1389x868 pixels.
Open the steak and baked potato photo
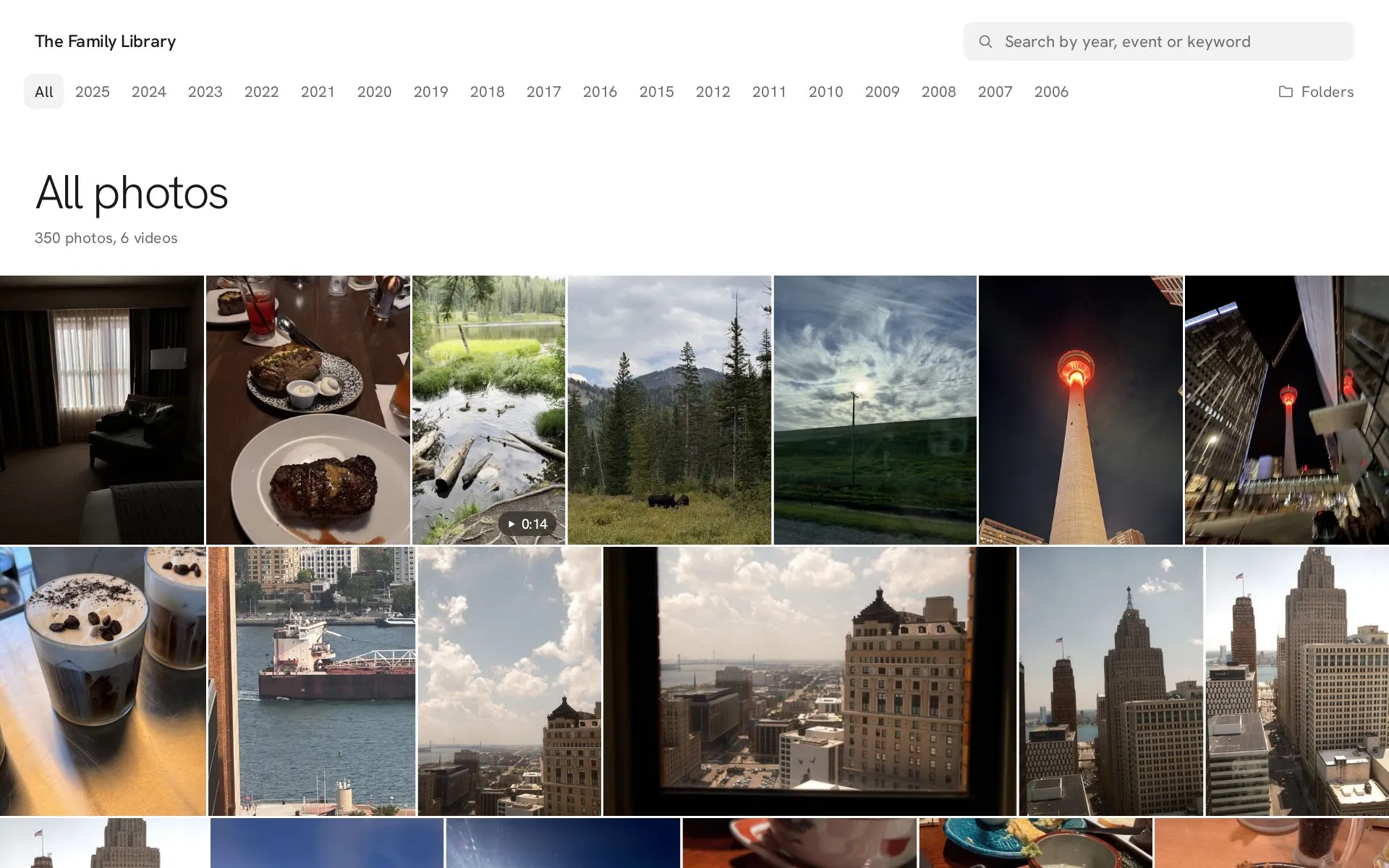[308, 410]
